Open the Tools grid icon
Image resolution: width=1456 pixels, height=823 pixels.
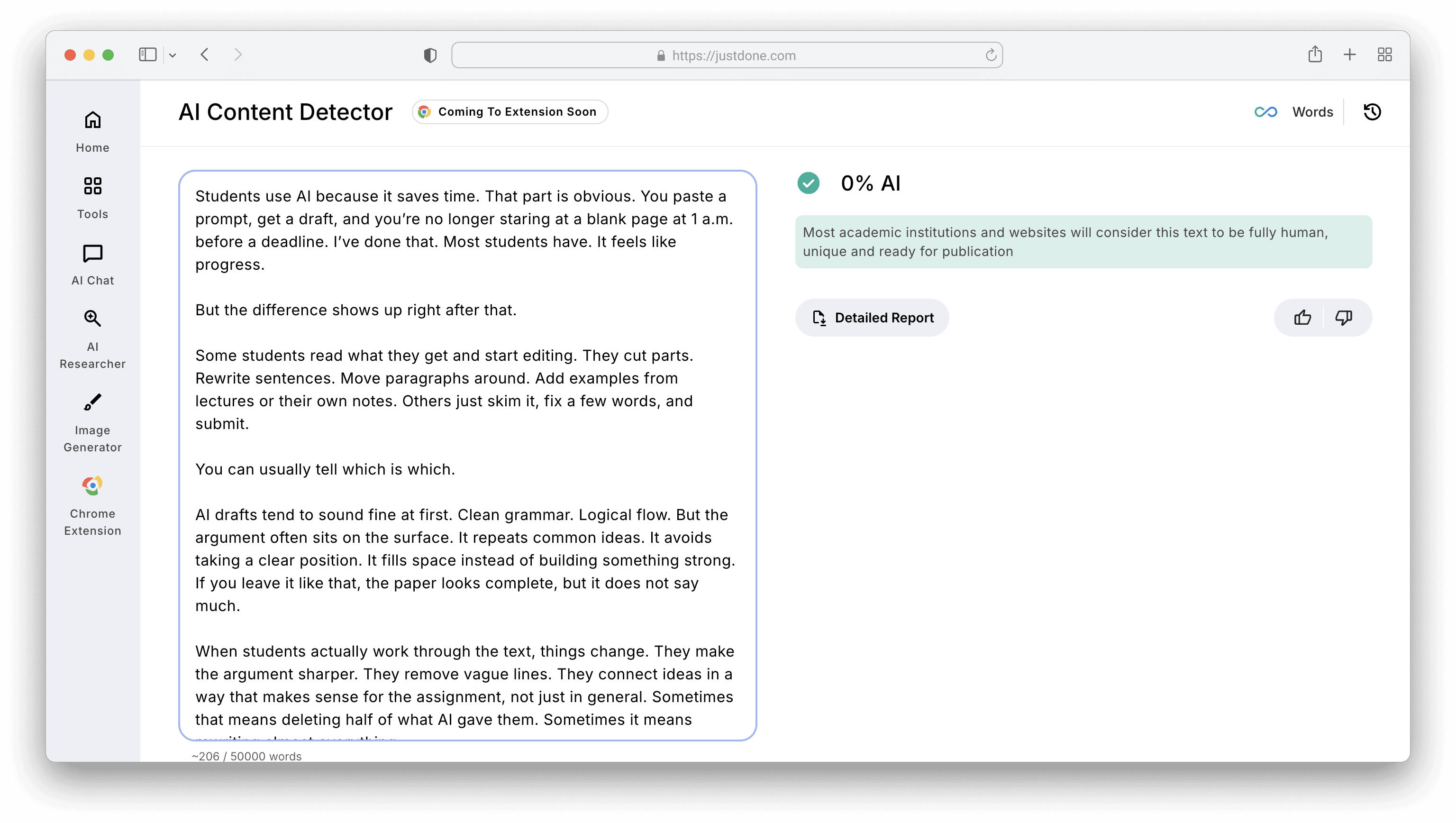point(93,197)
